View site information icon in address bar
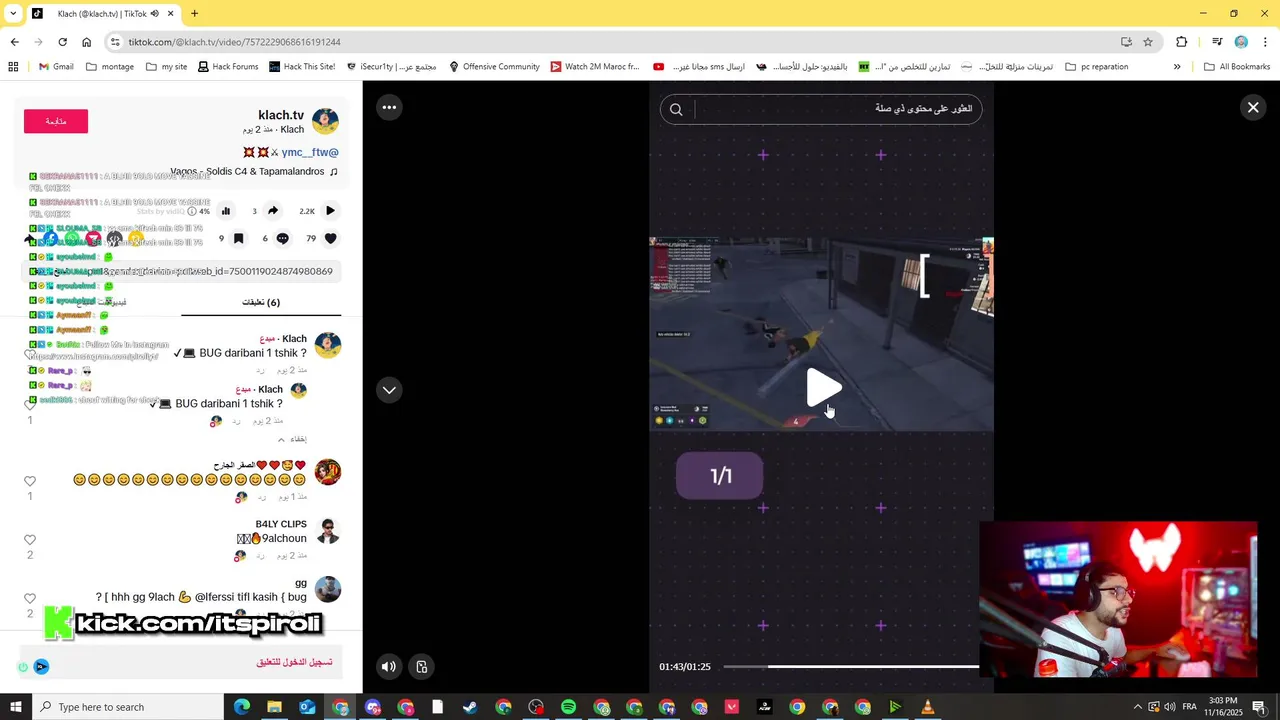The height and width of the screenshot is (720, 1280). click(x=115, y=42)
